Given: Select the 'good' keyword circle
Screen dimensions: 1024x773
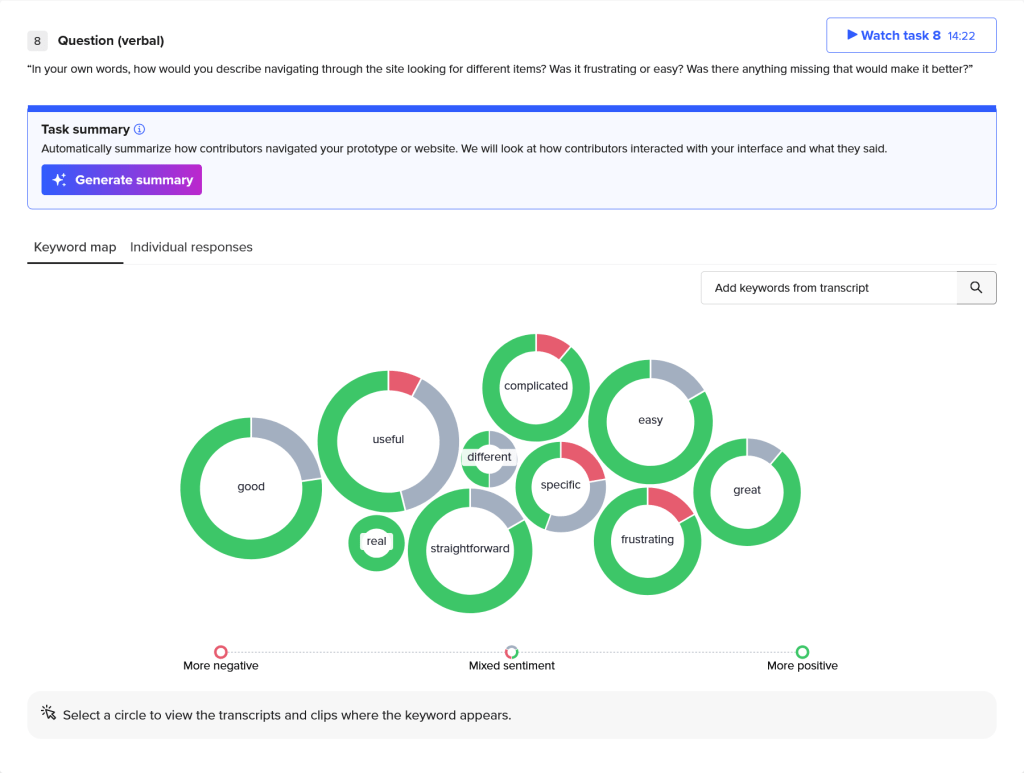Looking at the screenshot, I should point(251,487).
